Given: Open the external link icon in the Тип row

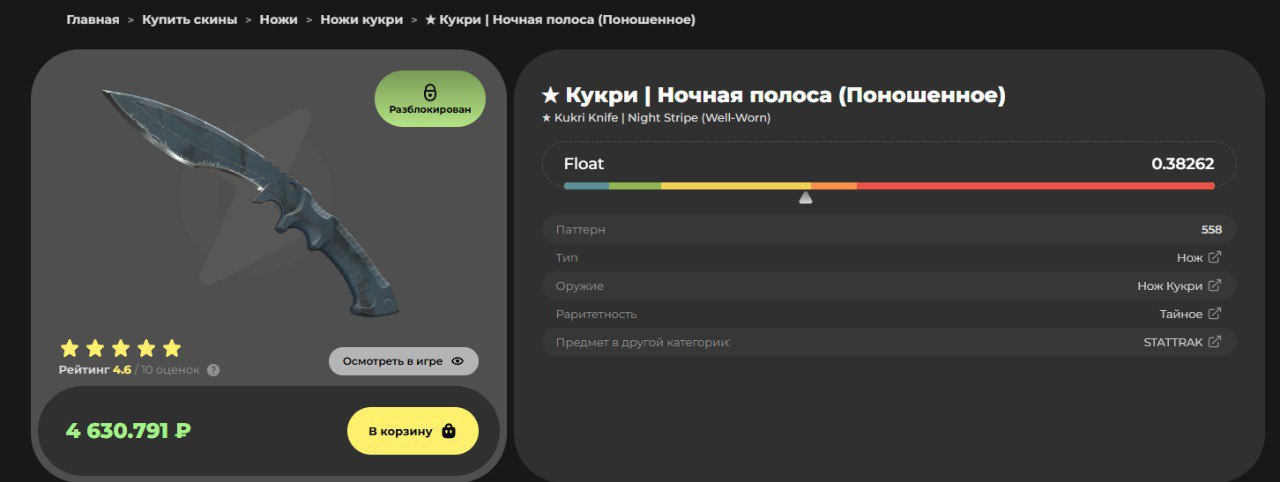Looking at the screenshot, I should pyautogui.click(x=1214, y=257).
